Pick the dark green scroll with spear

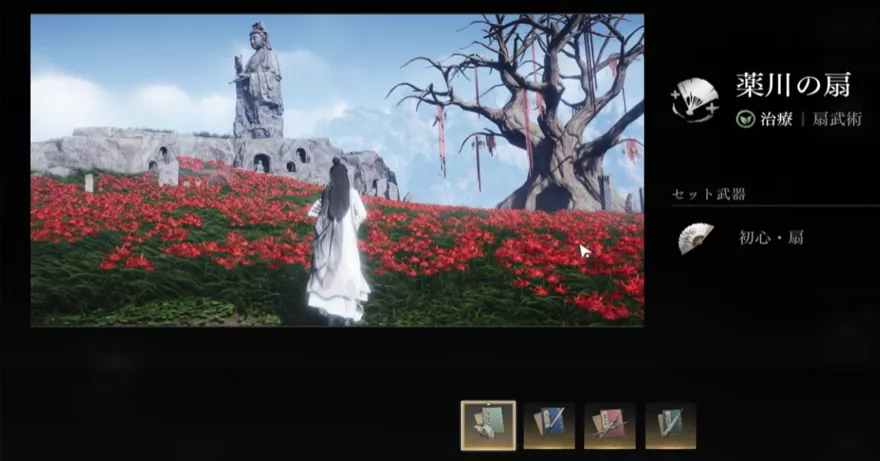[670, 425]
